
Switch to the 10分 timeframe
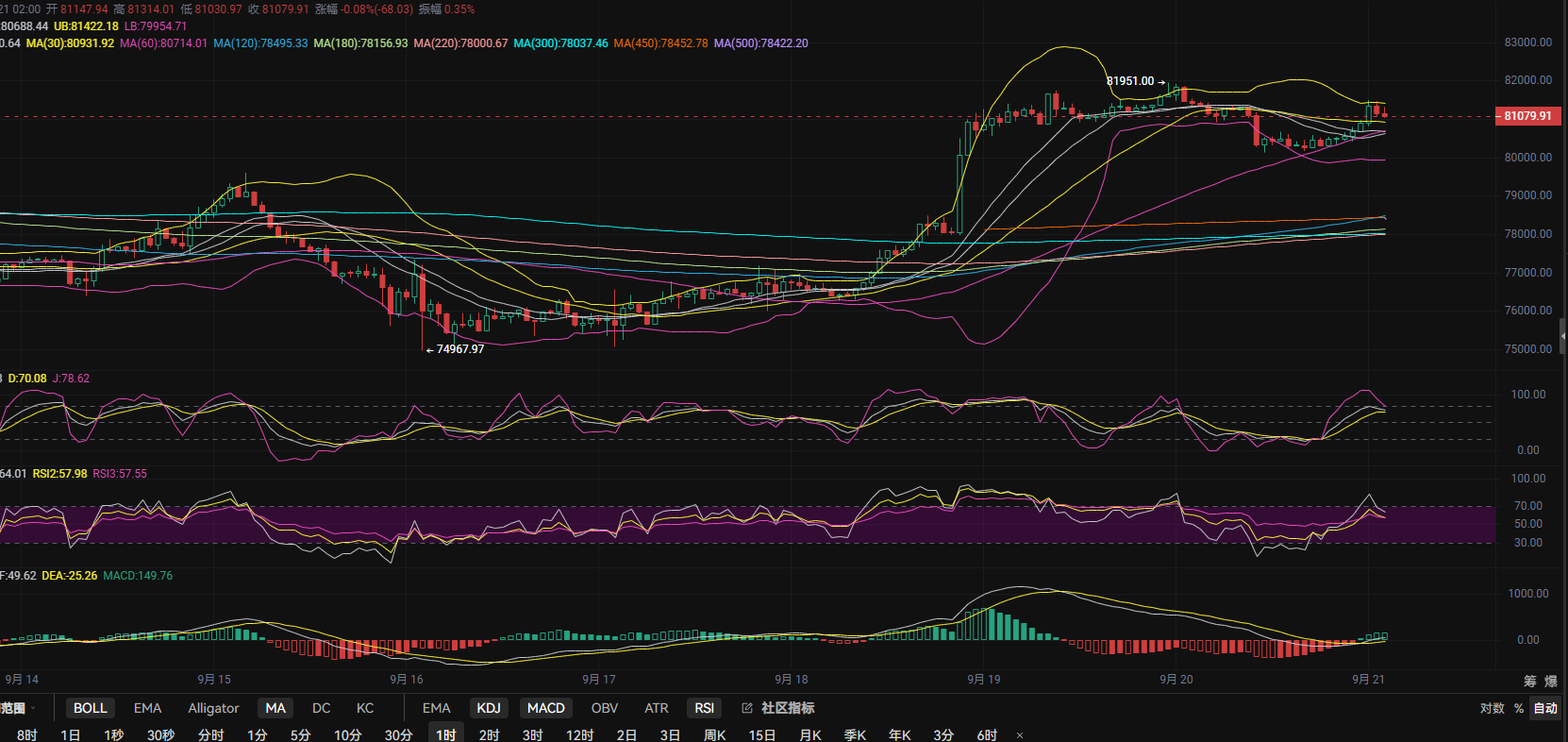347,734
